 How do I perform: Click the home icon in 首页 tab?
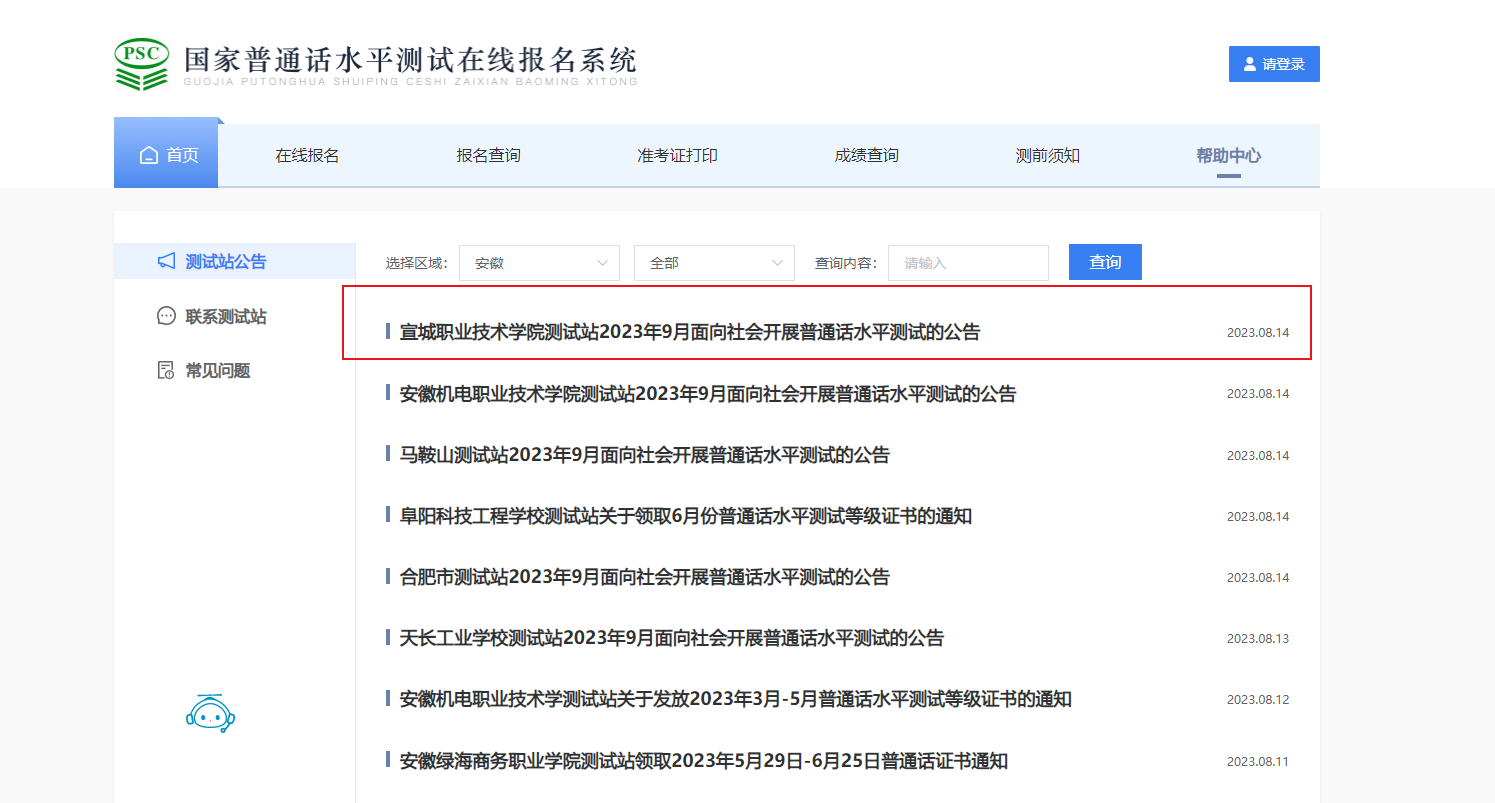point(149,156)
